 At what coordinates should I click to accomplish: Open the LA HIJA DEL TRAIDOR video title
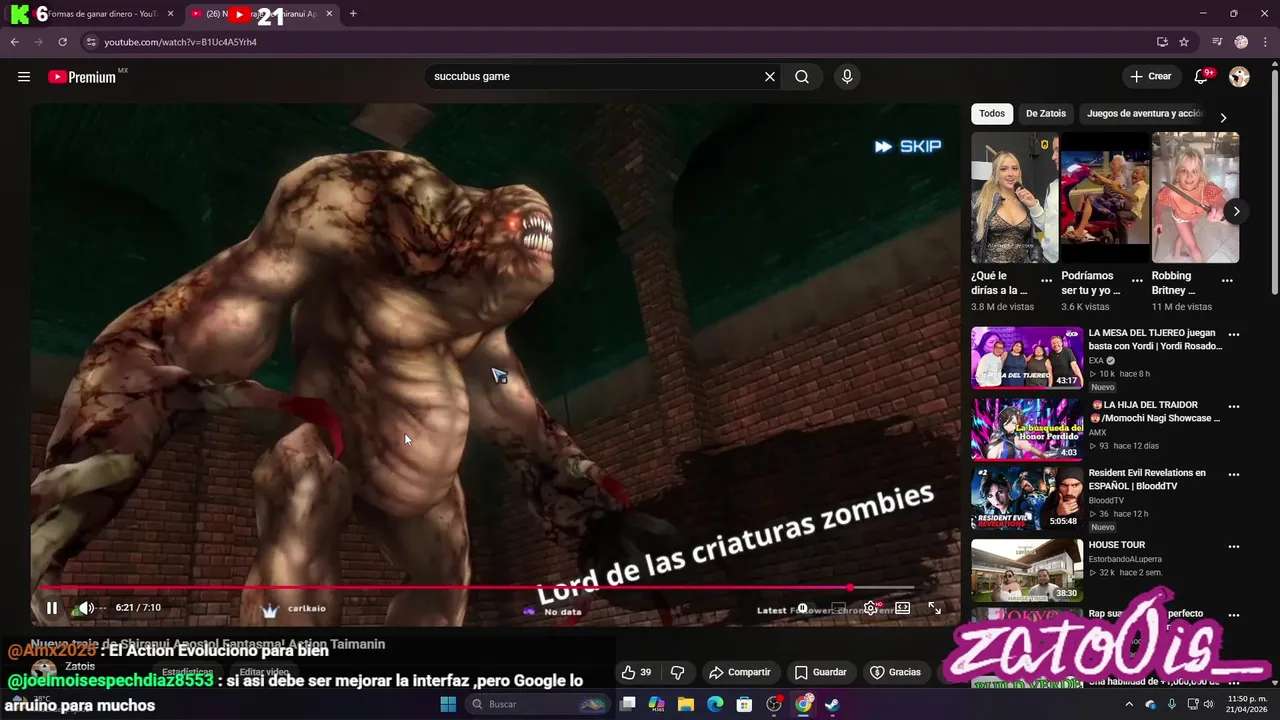(x=1154, y=411)
